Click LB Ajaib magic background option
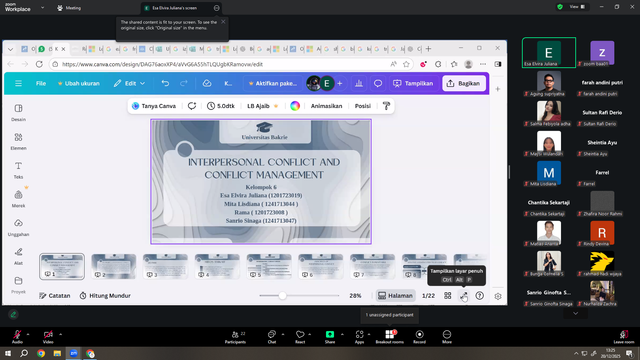Image resolution: width=640 pixels, height=360 pixels. pyautogui.click(x=262, y=106)
